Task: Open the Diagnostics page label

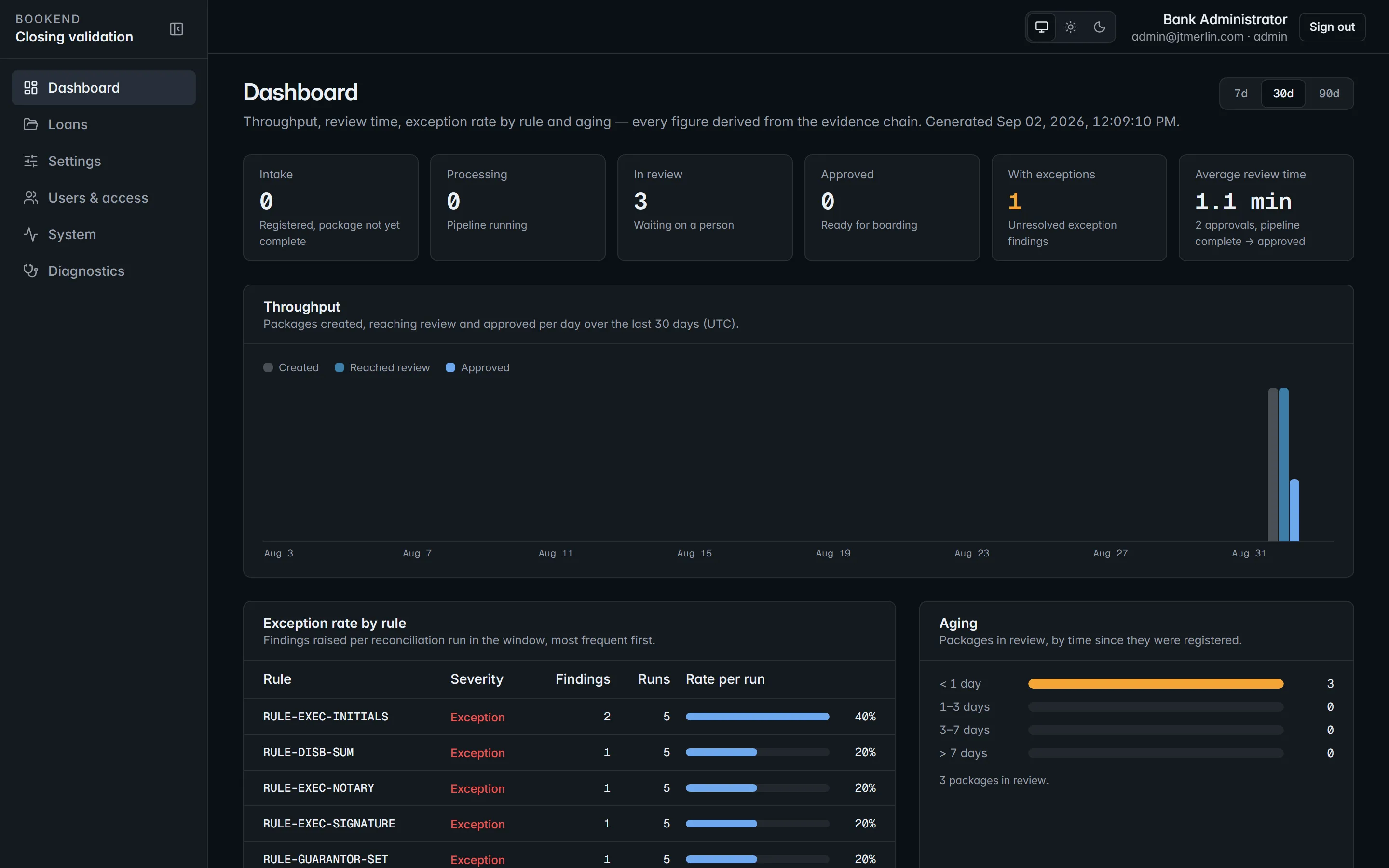Action: tap(86, 271)
